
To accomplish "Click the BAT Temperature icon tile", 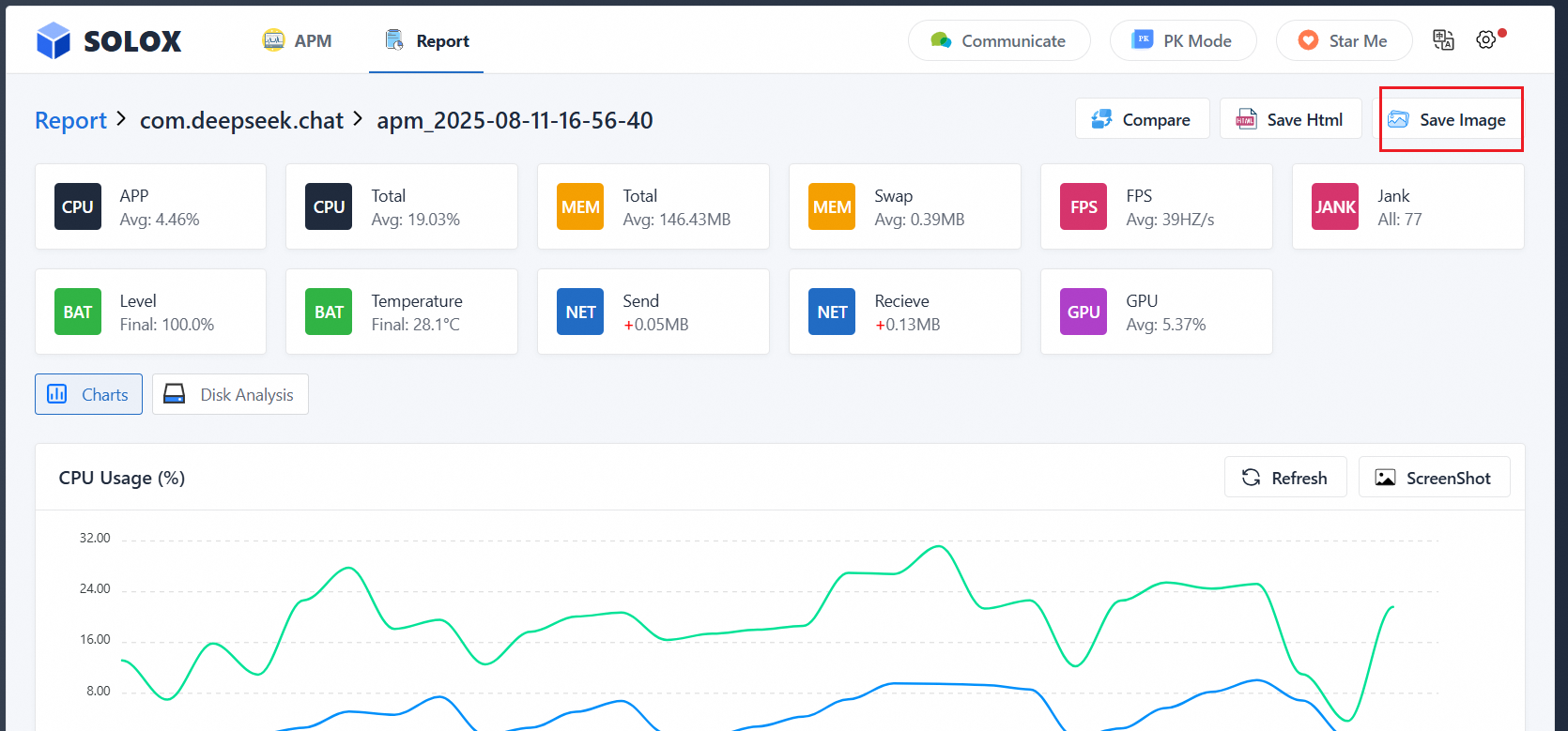I will pos(329,312).
